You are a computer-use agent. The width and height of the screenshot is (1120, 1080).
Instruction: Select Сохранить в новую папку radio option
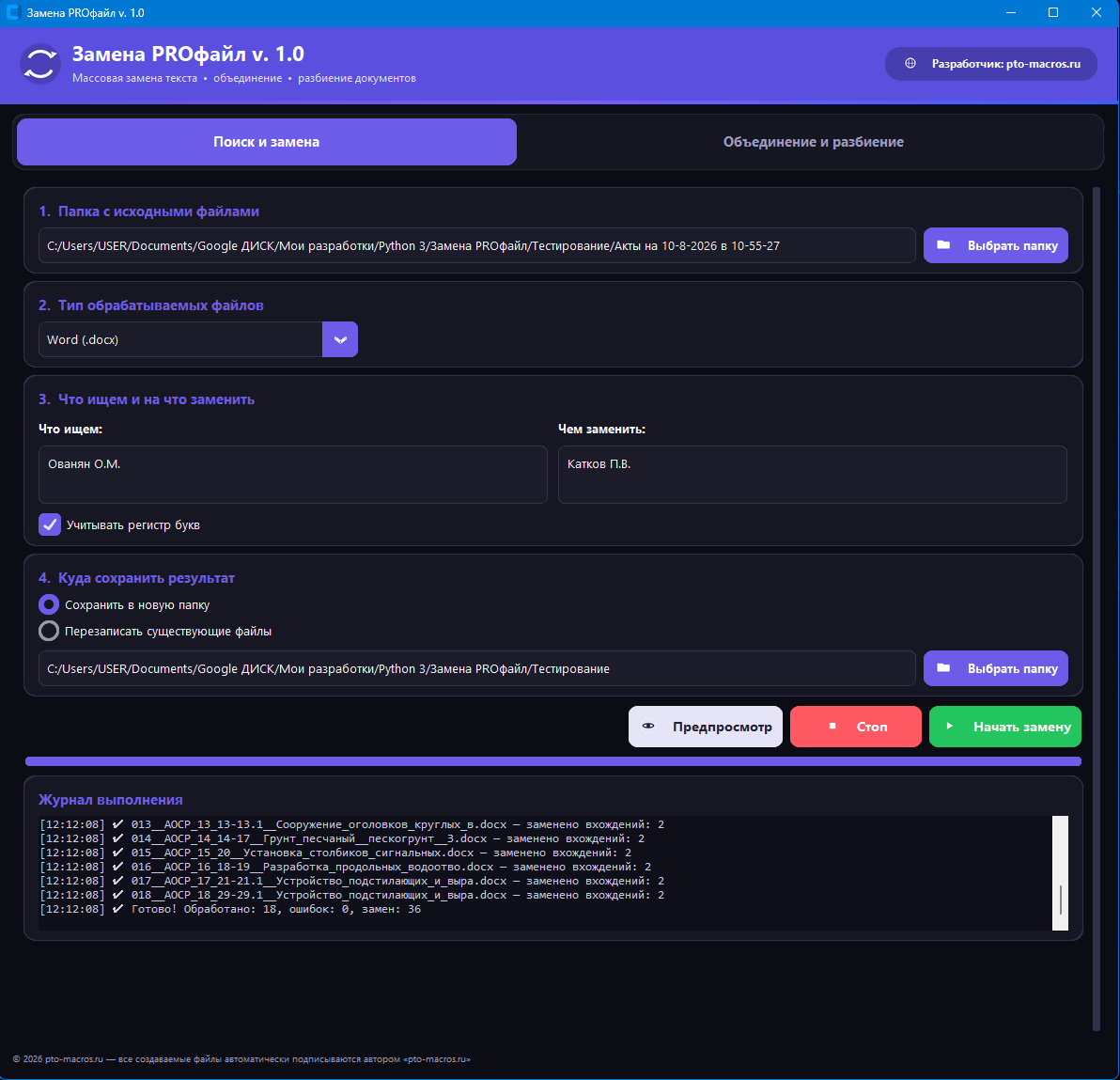(49, 604)
